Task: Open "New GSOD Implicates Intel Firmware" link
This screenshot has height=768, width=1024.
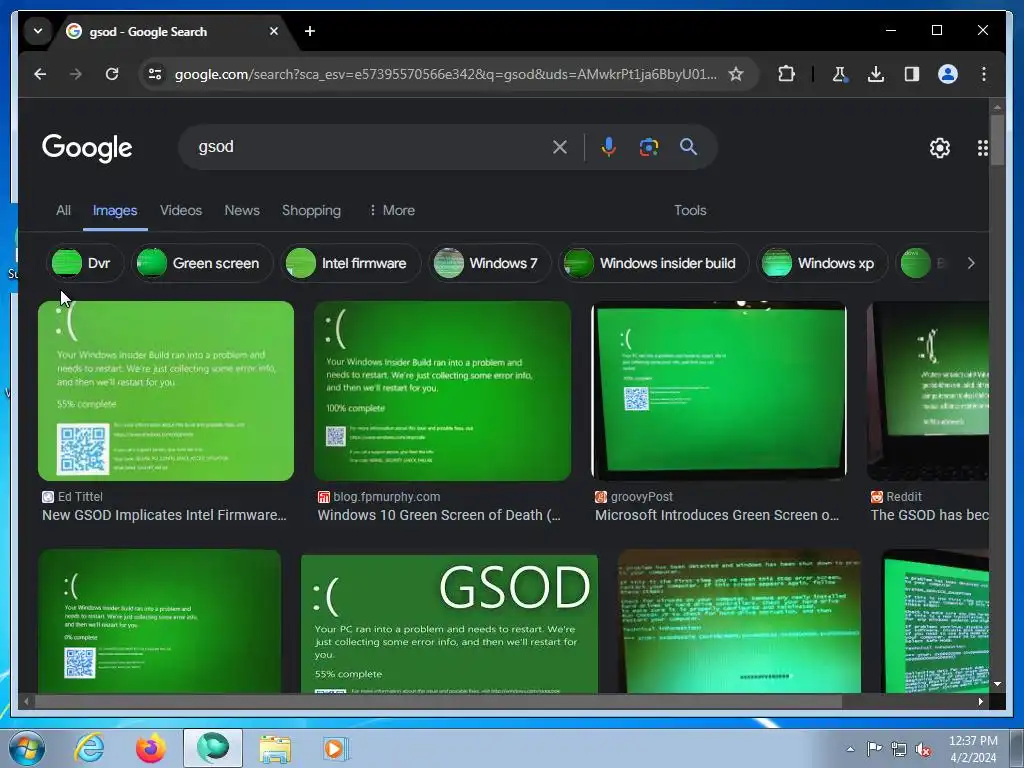Action: 165,515
